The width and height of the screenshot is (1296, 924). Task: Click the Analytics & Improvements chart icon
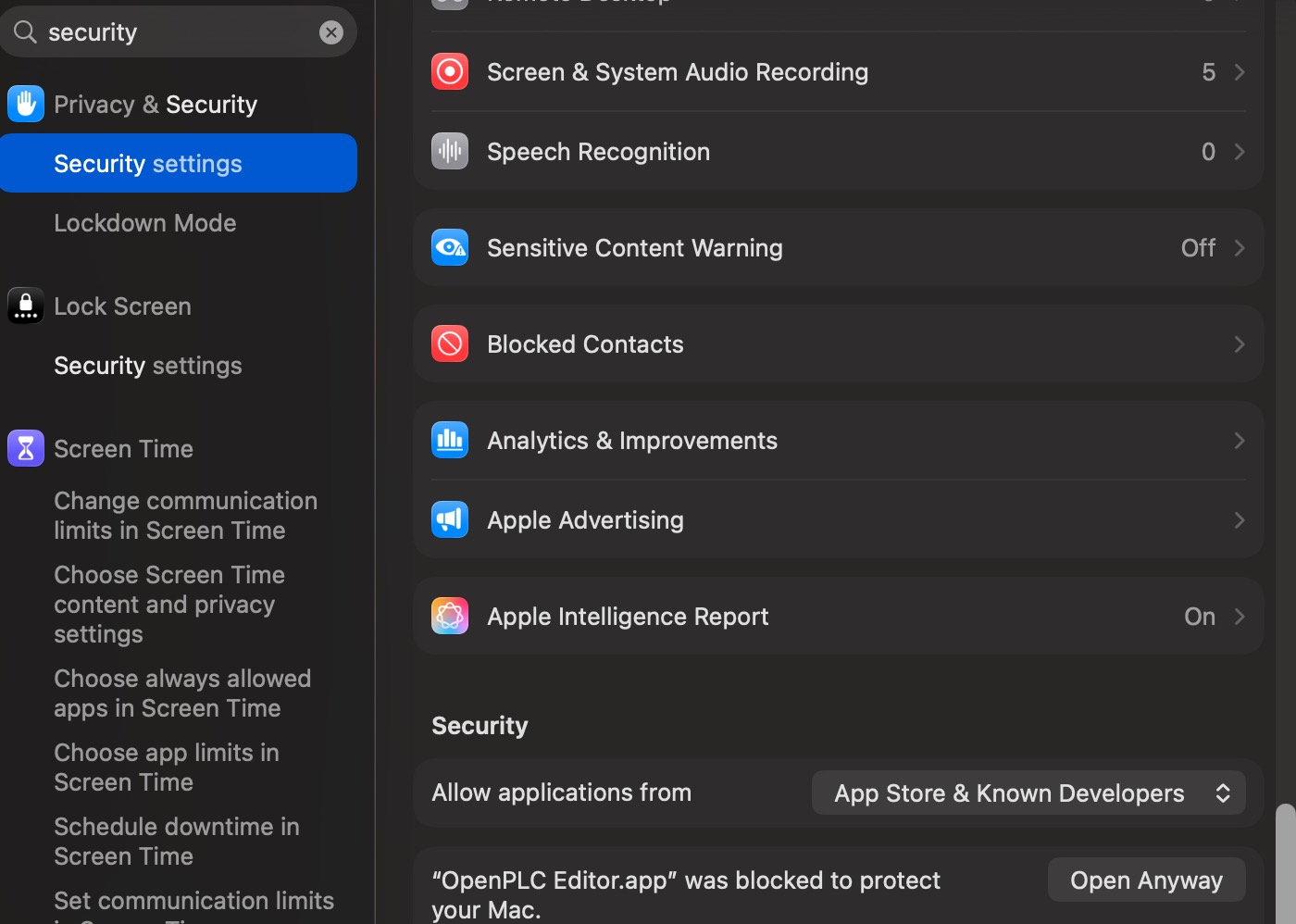(450, 441)
